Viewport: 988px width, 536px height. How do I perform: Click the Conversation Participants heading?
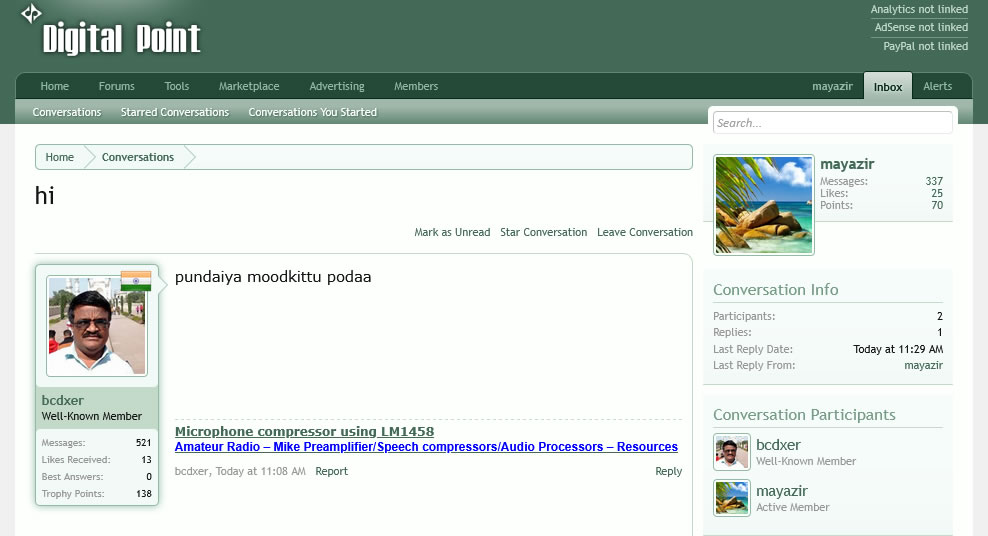point(804,415)
